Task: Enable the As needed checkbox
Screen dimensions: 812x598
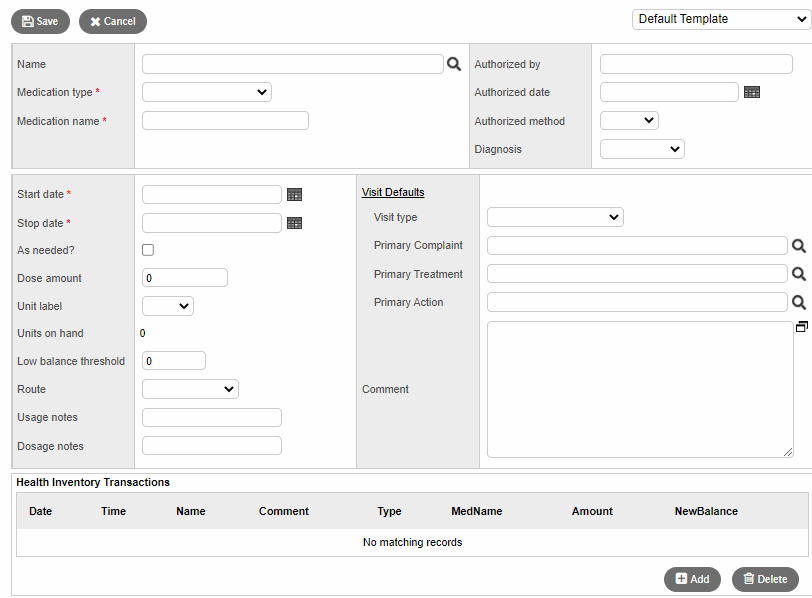Action: [x=148, y=250]
